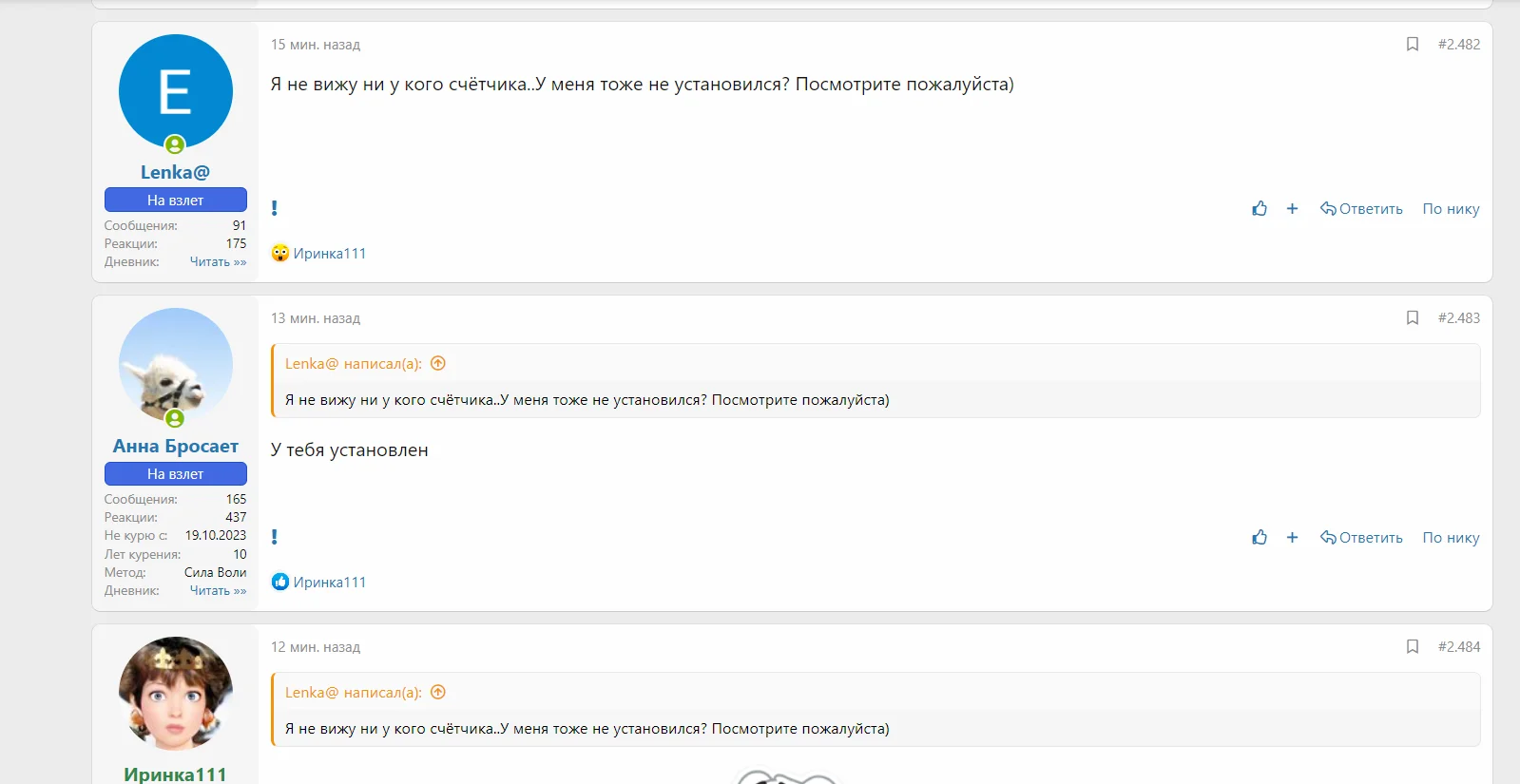Bookmark post #2.484
The height and width of the screenshot is (784, 1520).
[1413, 647]
